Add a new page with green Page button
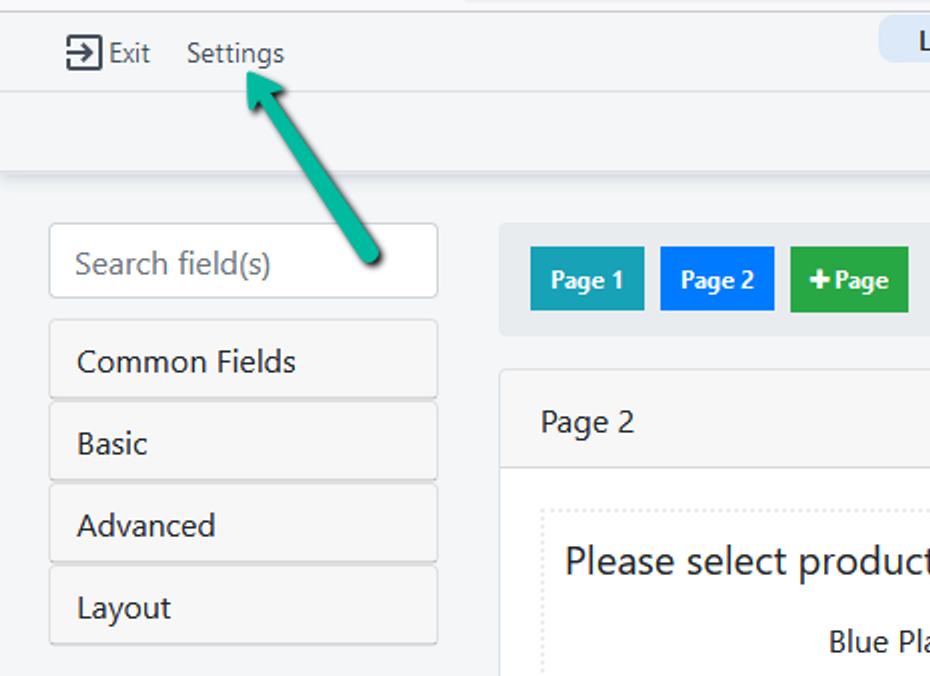 849,280
